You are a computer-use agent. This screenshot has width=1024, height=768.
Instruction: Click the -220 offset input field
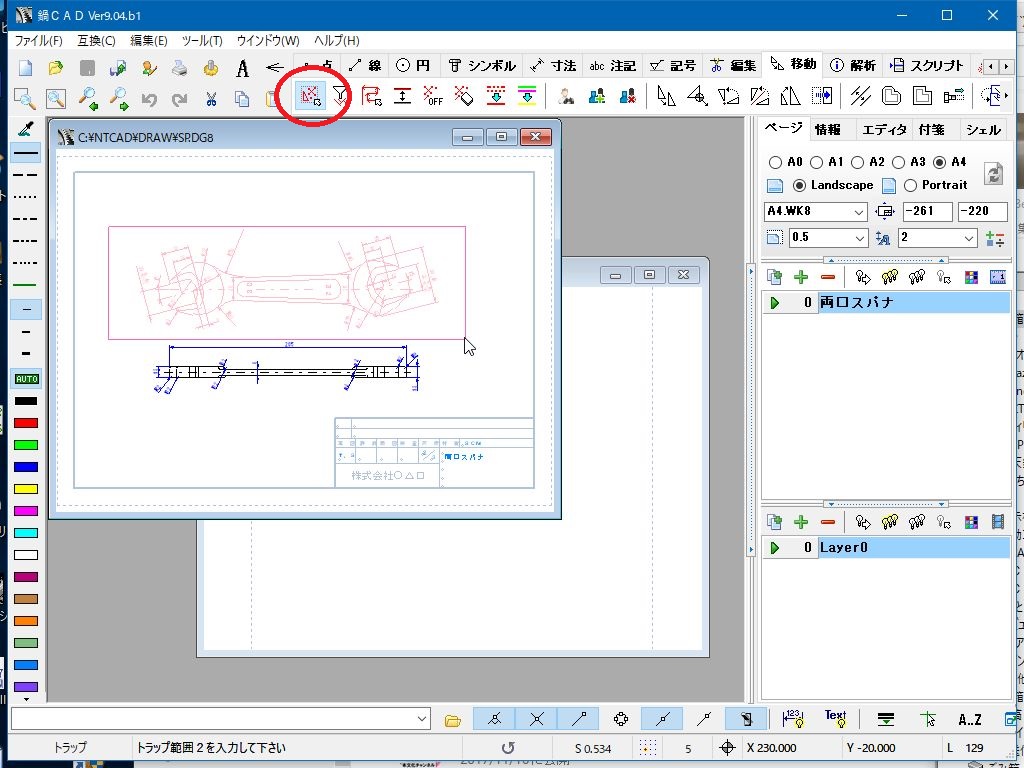click(x=982, y=211)
